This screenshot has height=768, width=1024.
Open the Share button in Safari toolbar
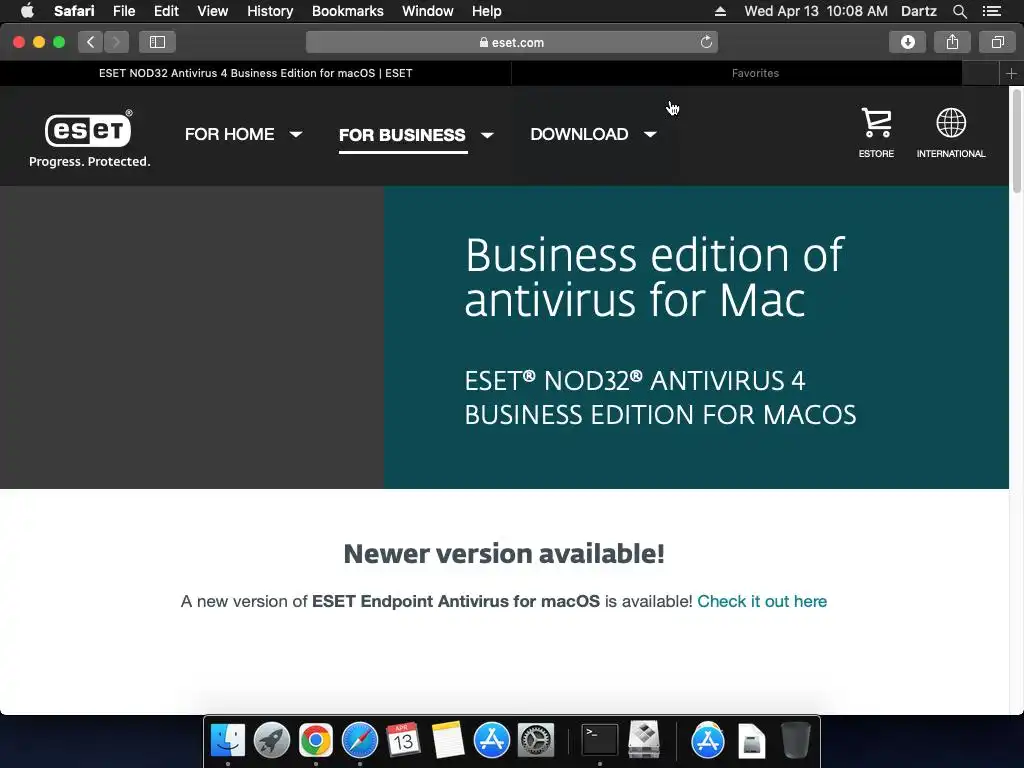pyautogui.click(x=952, y=42)
